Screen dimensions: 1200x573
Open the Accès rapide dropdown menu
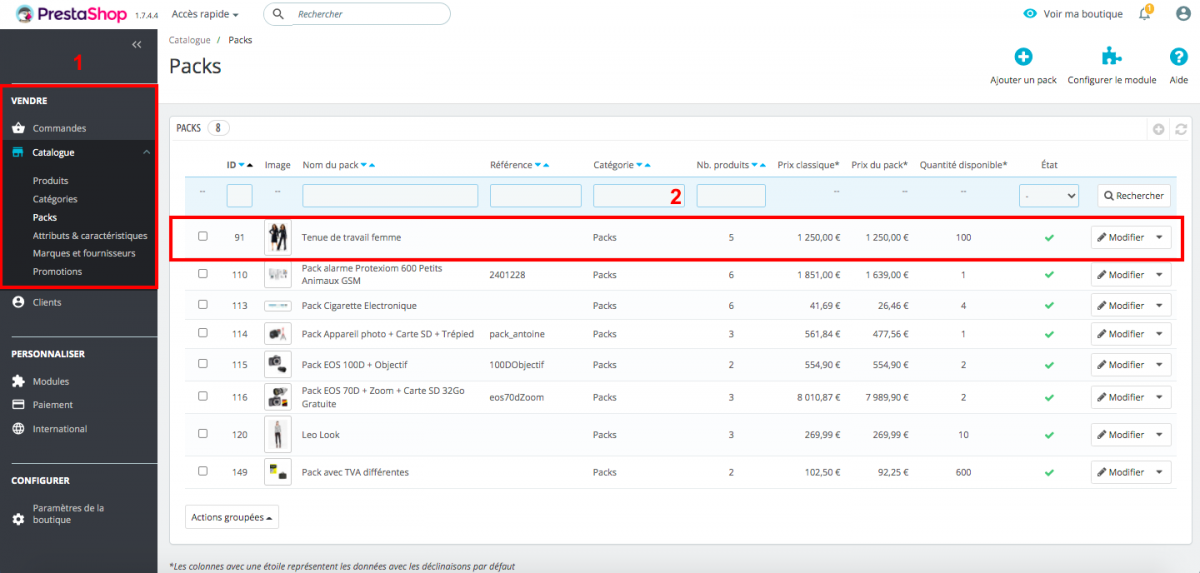(x=205, y=15)
